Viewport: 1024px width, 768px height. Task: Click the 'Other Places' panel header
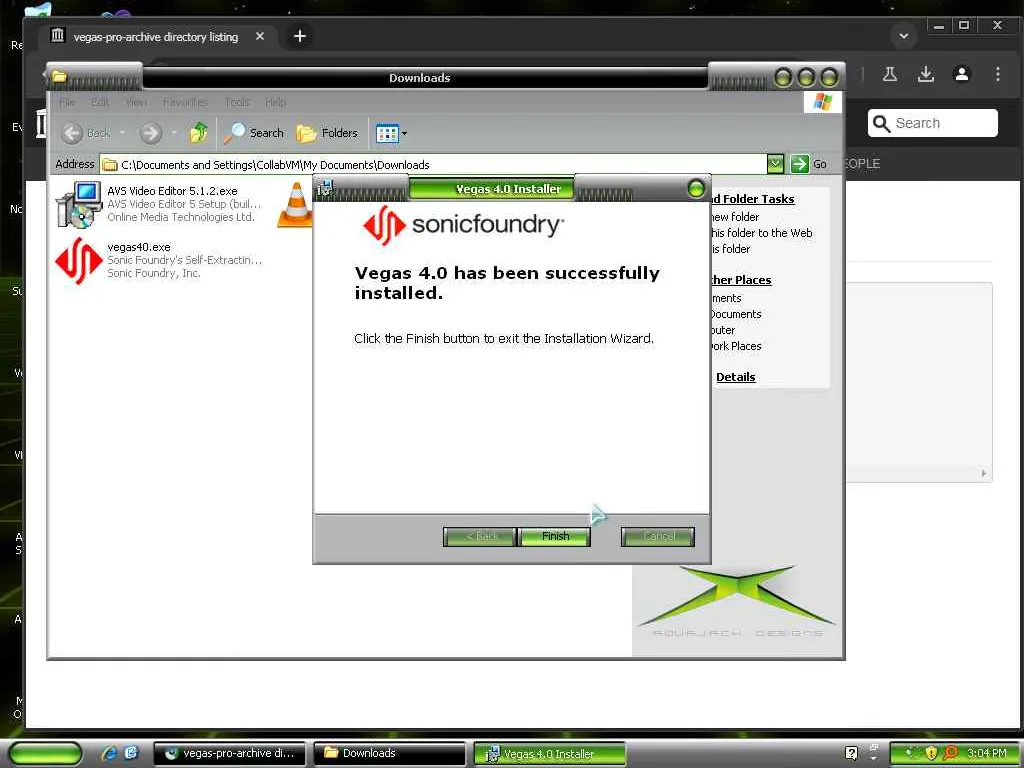click(741, 280)
